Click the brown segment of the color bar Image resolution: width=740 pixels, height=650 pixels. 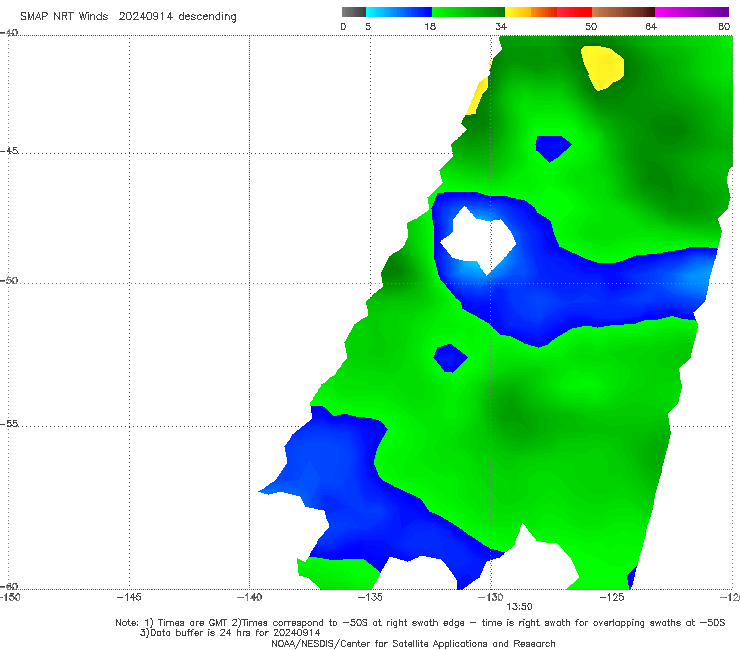click(x=623, y=12)
